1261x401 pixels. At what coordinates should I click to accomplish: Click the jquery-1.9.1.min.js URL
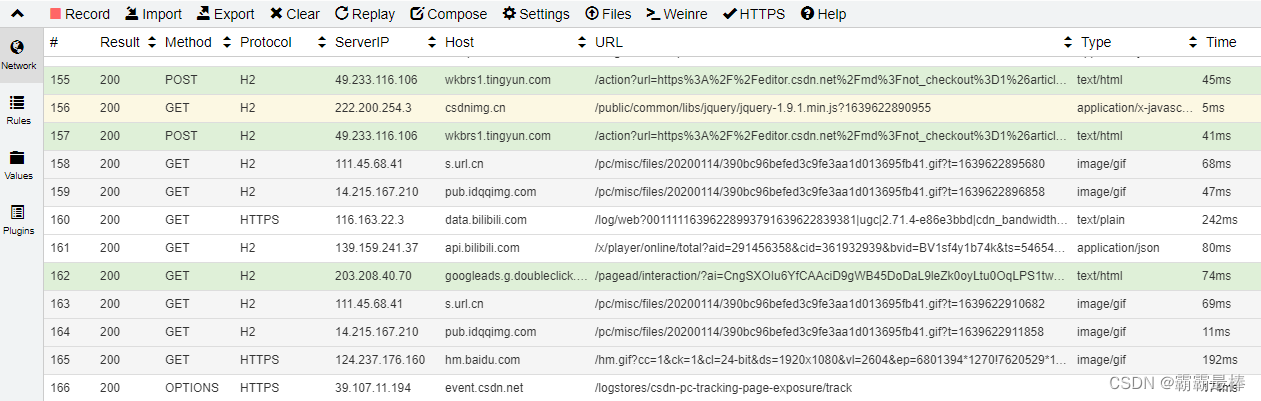pos(763,108)
